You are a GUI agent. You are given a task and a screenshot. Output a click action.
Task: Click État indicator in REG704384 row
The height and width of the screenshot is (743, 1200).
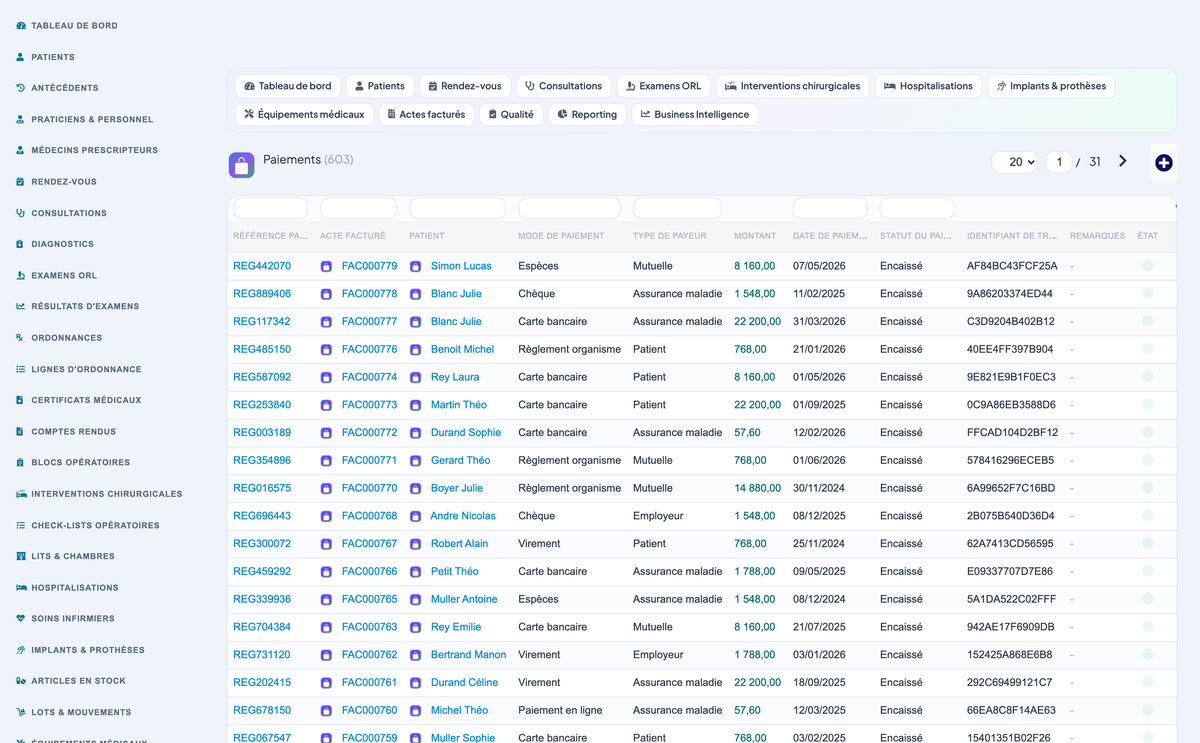coord(1148,626)
